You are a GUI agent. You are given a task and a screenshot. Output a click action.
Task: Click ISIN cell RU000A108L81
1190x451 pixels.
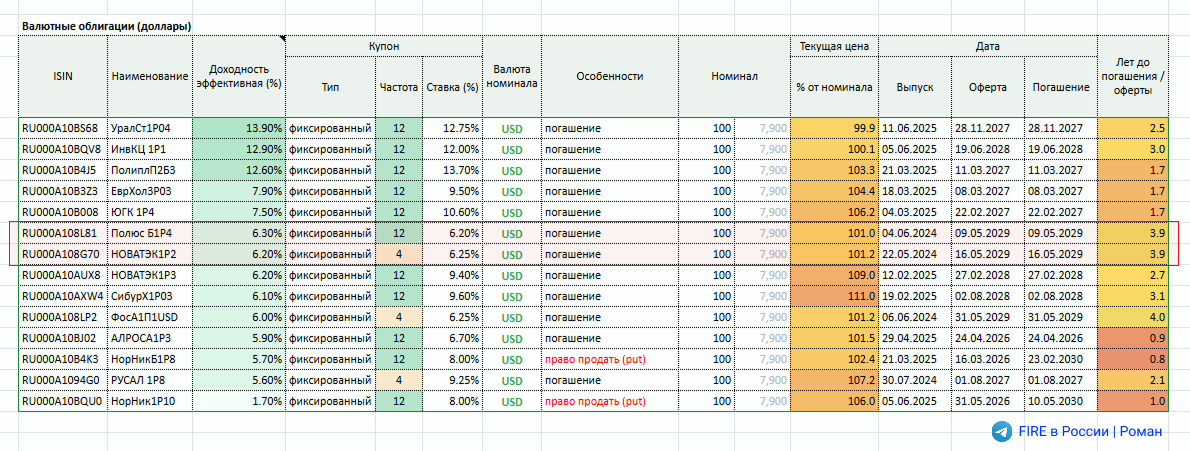click(64, 233)
